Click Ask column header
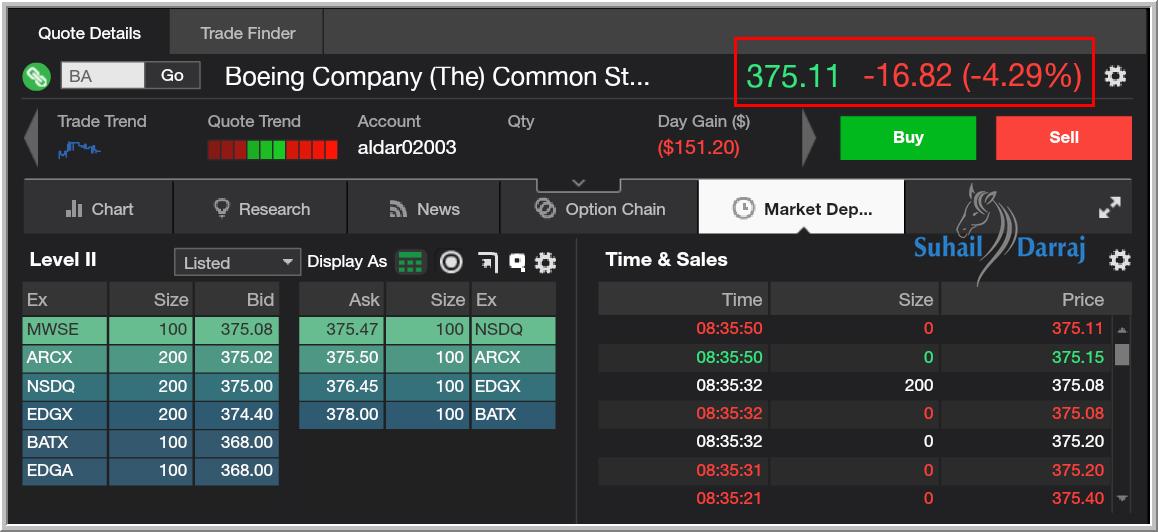Screen dimensions: 1158x532 [x=341, y=299]
